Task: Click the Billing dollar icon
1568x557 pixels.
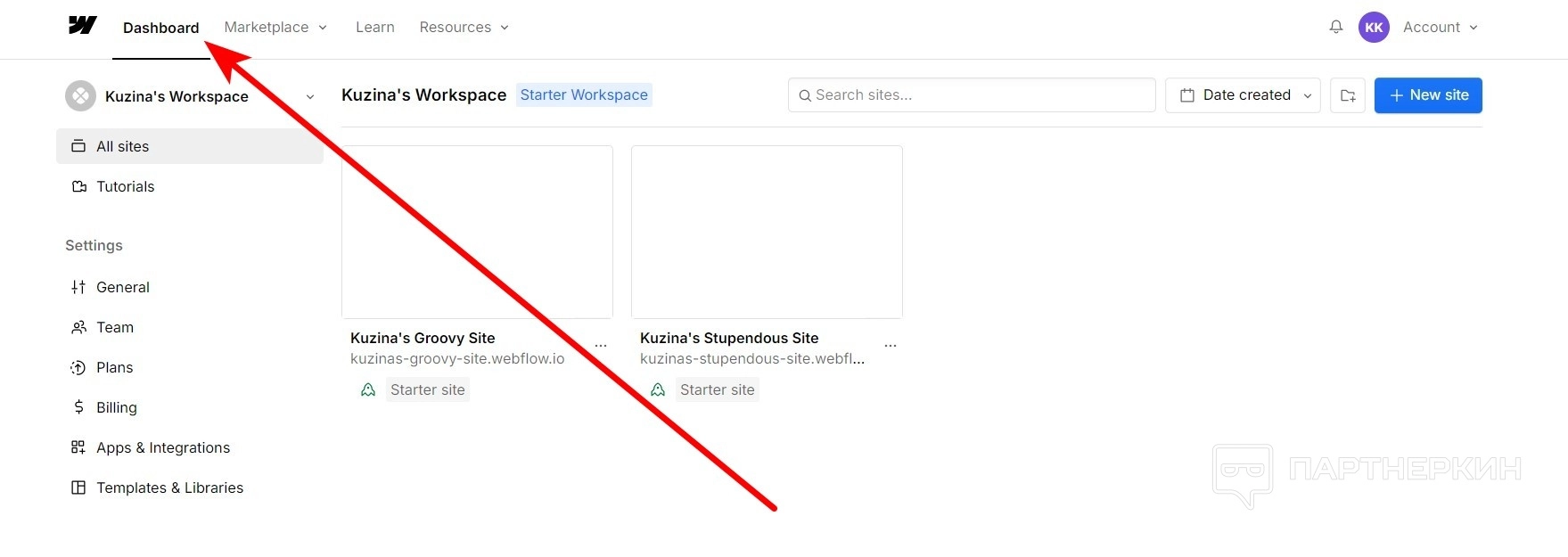Action: [78, 407]
